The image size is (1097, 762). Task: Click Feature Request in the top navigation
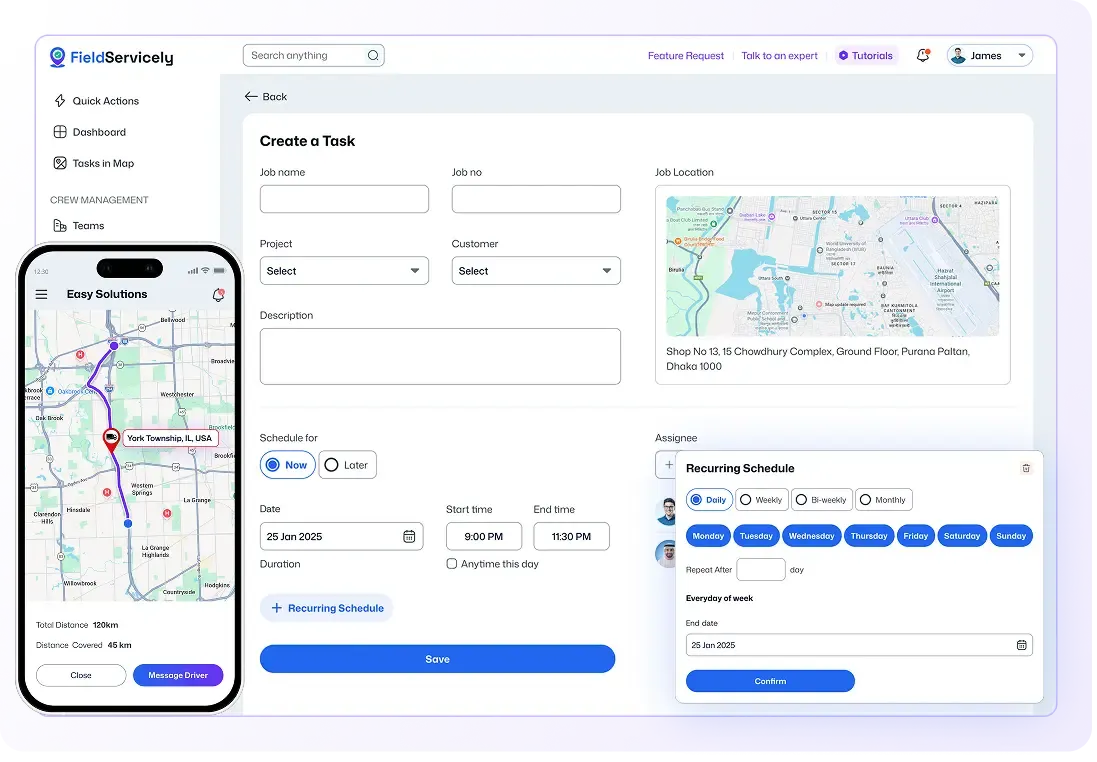(x=686, y=55)
